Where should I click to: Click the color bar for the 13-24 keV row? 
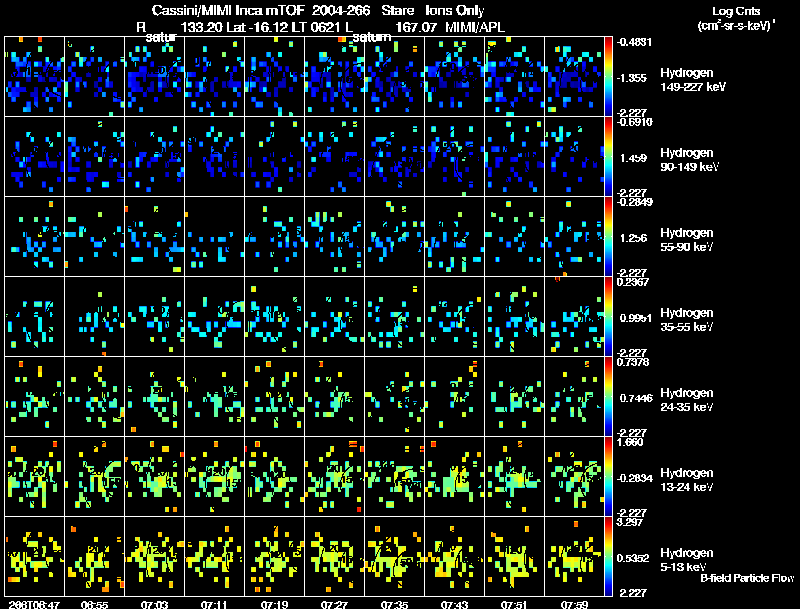[608, 477]
